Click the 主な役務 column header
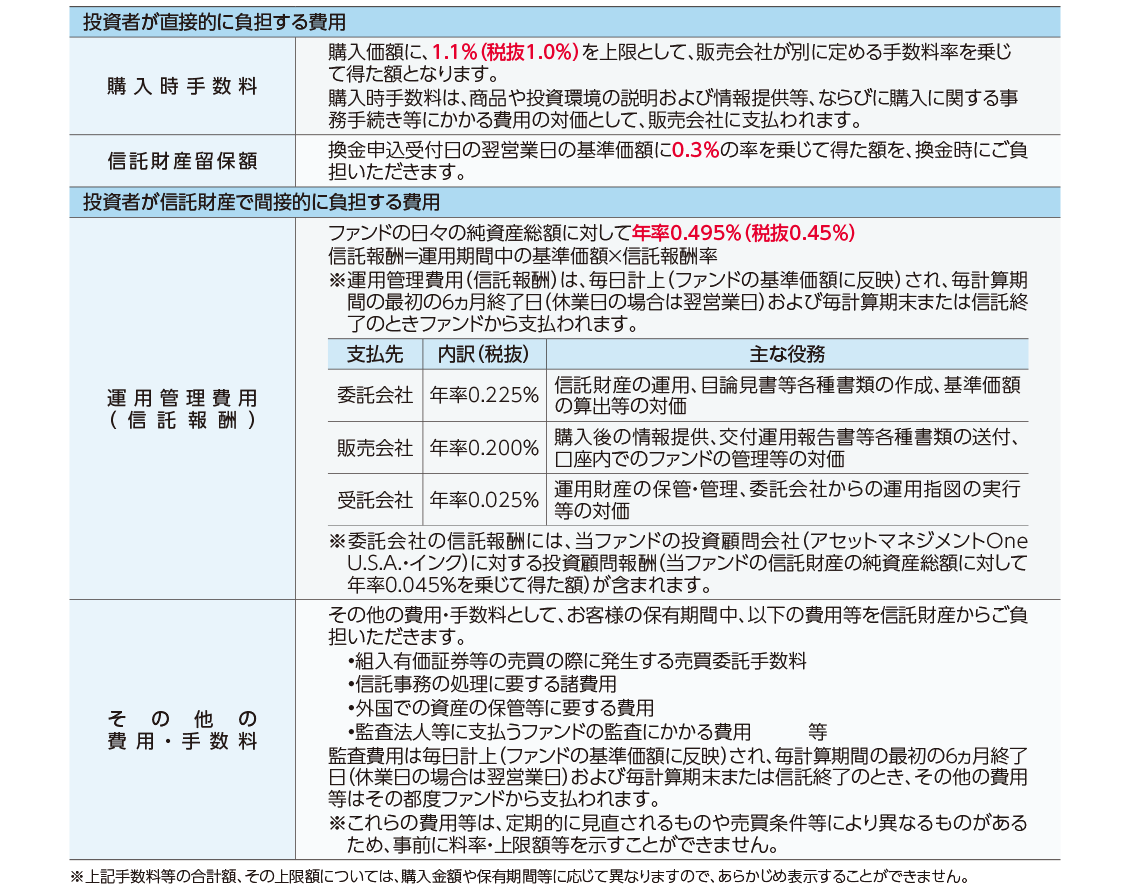Image resolution: width=1130 pixels, height=894 pixels. [786, 355]
